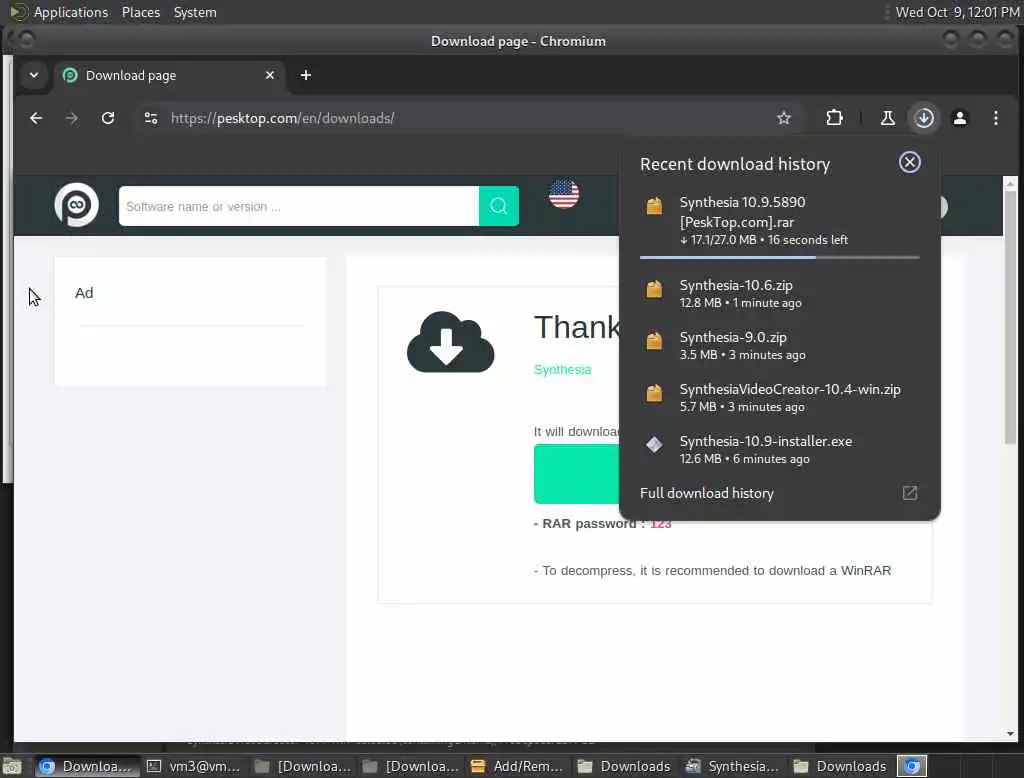Click the scrollbar up arrow
The width and height of the screenshot is (1024, 778).
click(1010, 183)
